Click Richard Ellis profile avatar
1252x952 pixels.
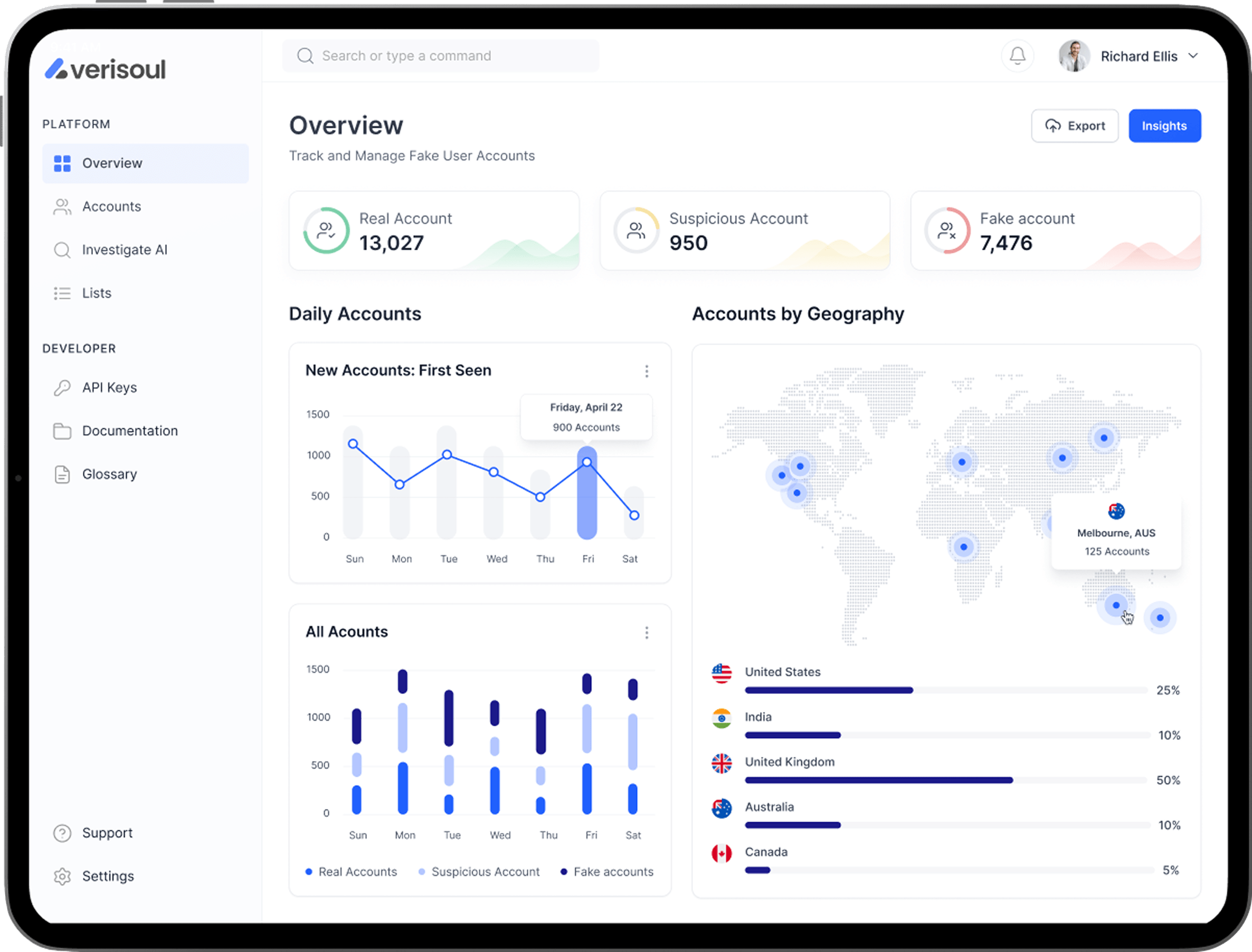click(1074, 56)
